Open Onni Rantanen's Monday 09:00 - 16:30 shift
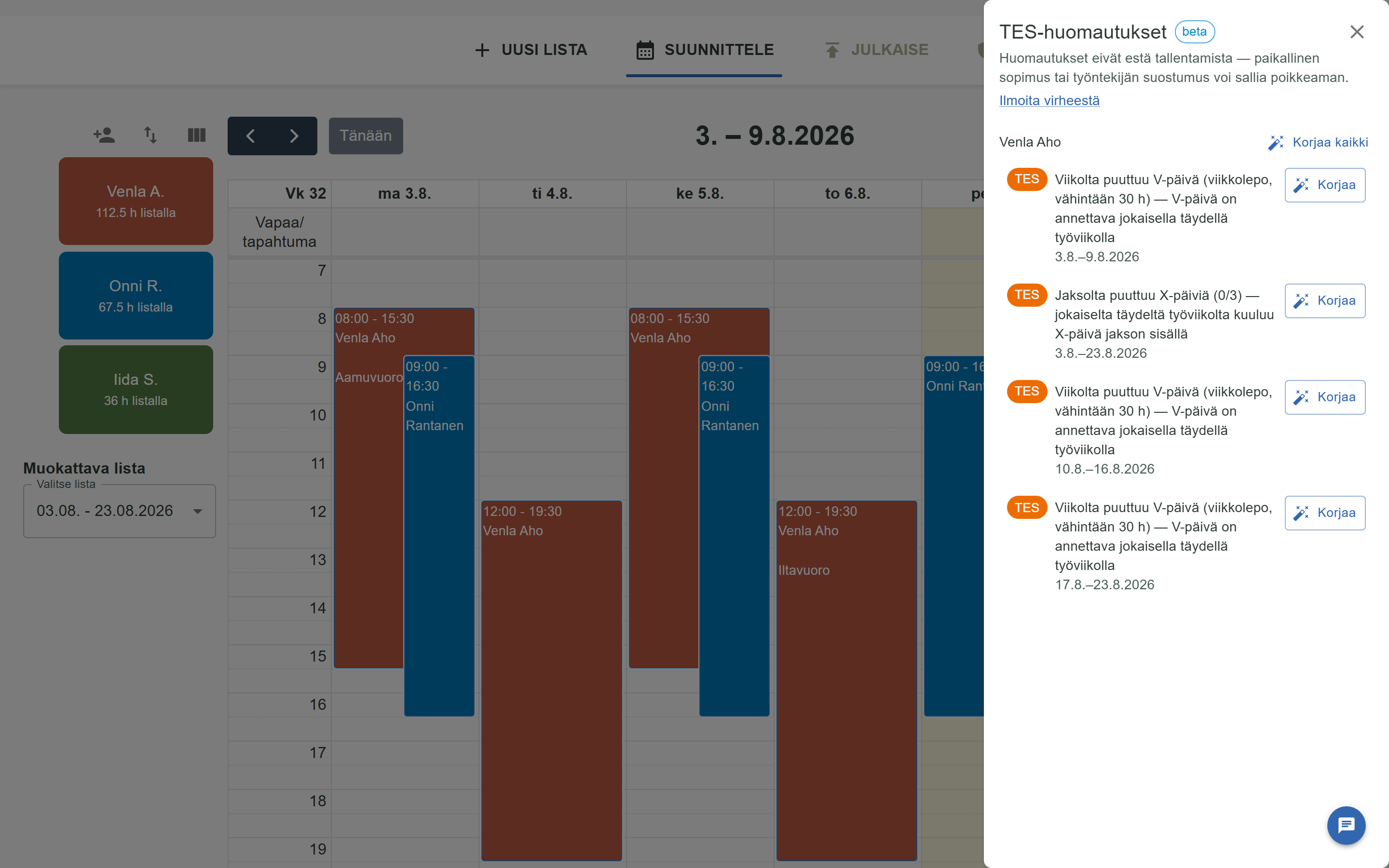The width and height of the screenshot is (1389, 868). (x=439, y=536)
